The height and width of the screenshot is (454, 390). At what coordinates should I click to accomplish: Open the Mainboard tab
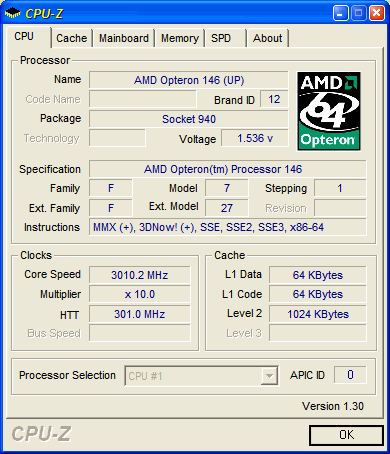(x=124, y=38)
